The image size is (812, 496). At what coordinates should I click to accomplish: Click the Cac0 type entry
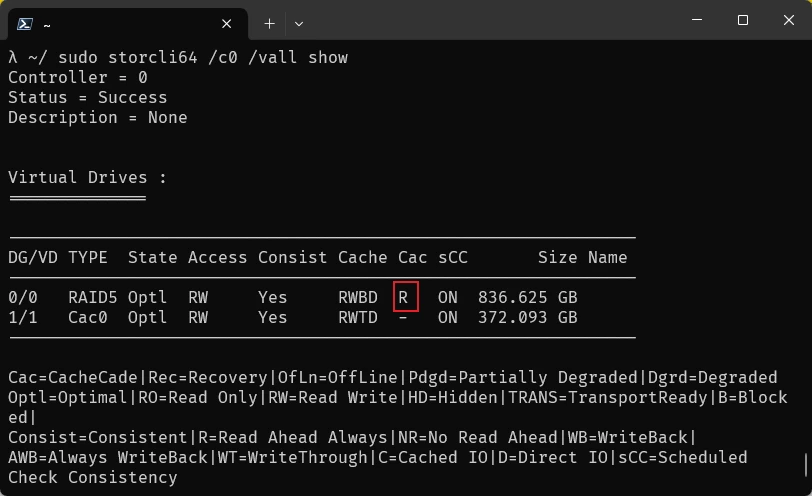[88, 317]
